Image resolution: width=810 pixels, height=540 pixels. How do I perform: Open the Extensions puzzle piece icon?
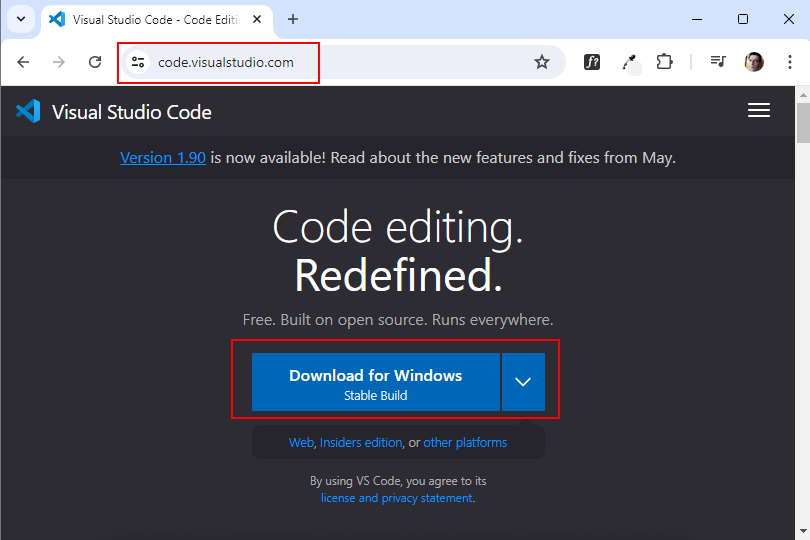point(664,63)
